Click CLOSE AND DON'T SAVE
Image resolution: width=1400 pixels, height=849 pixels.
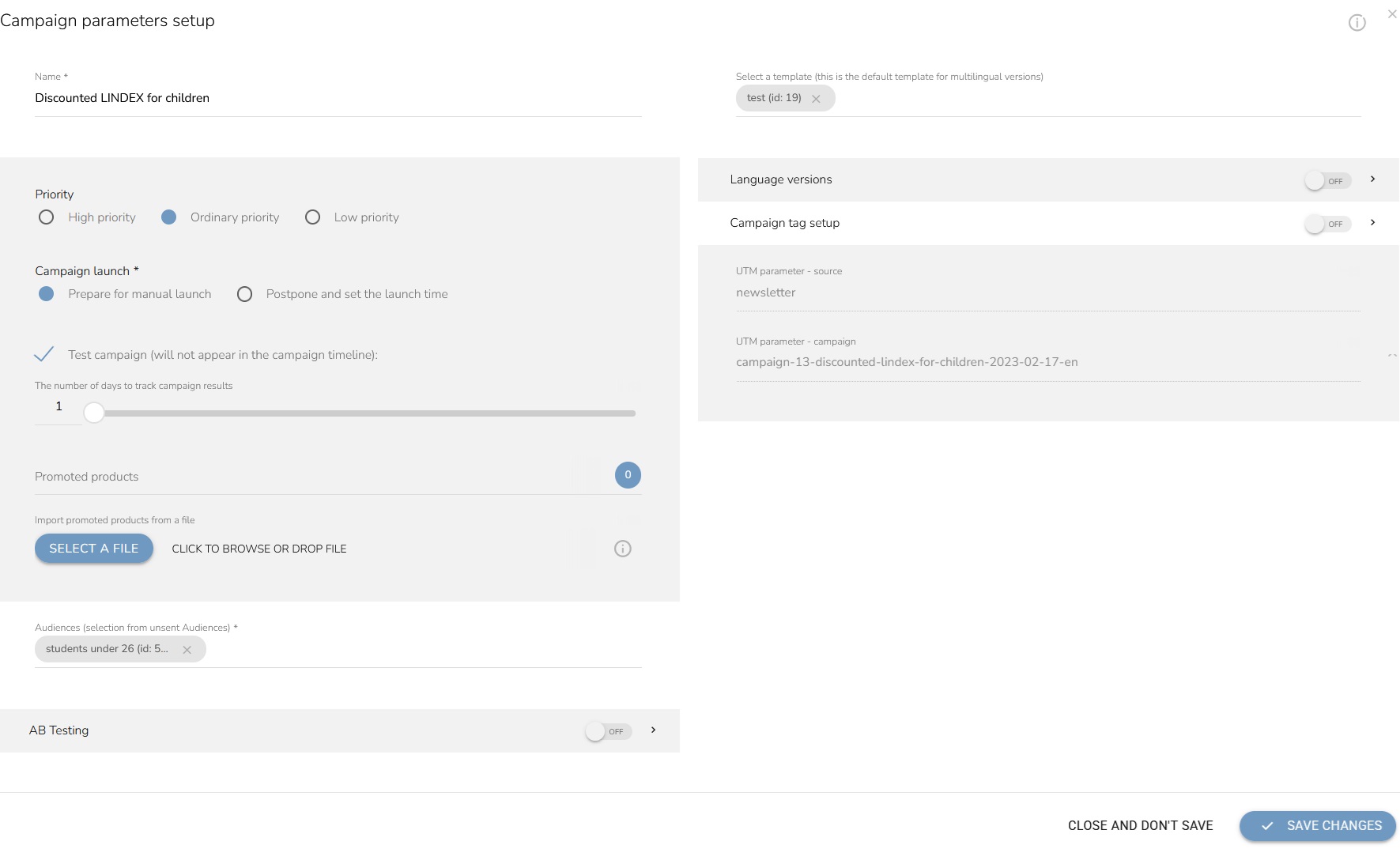click(x=1141, y=825)
